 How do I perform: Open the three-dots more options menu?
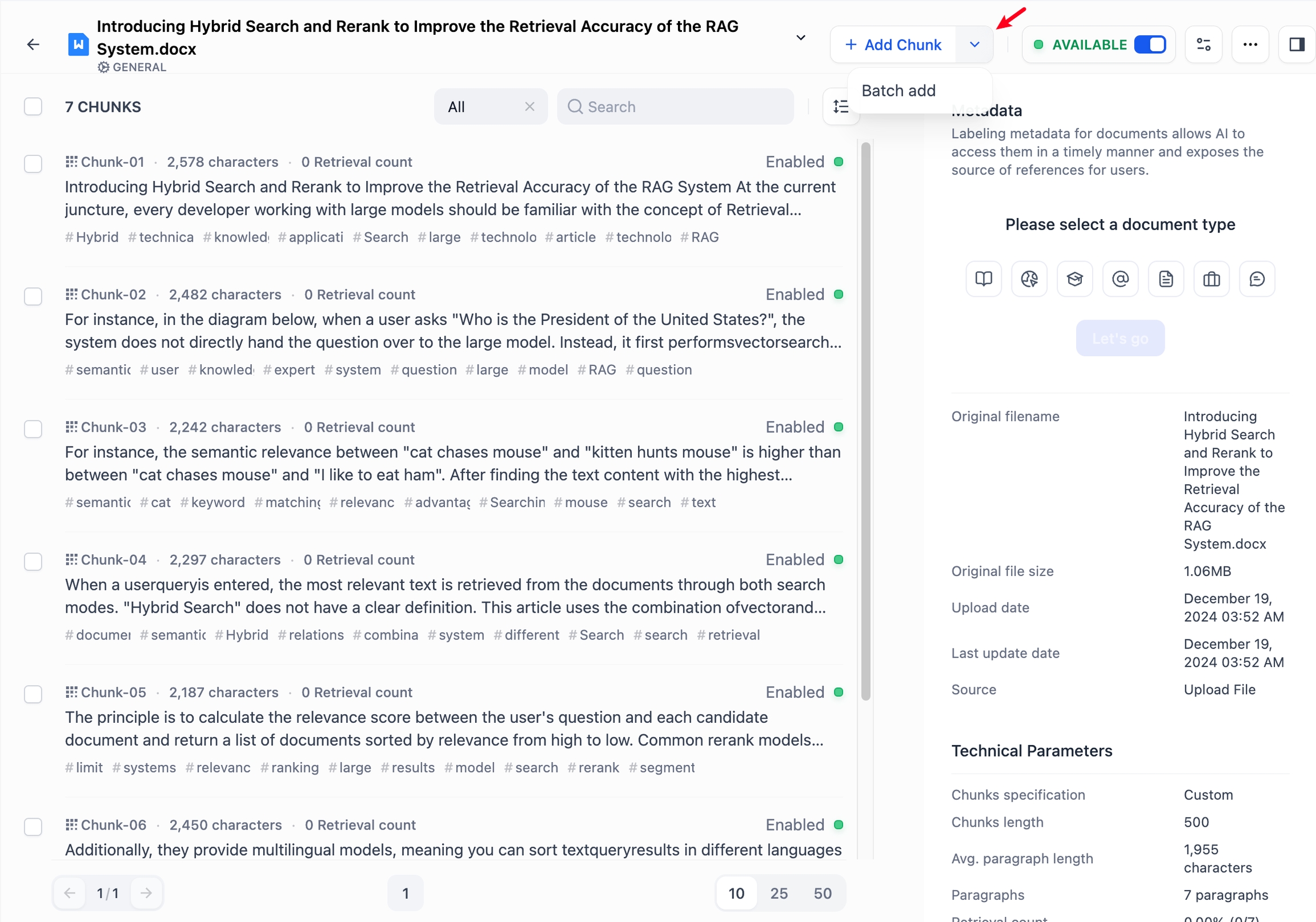coord(1250,45)
